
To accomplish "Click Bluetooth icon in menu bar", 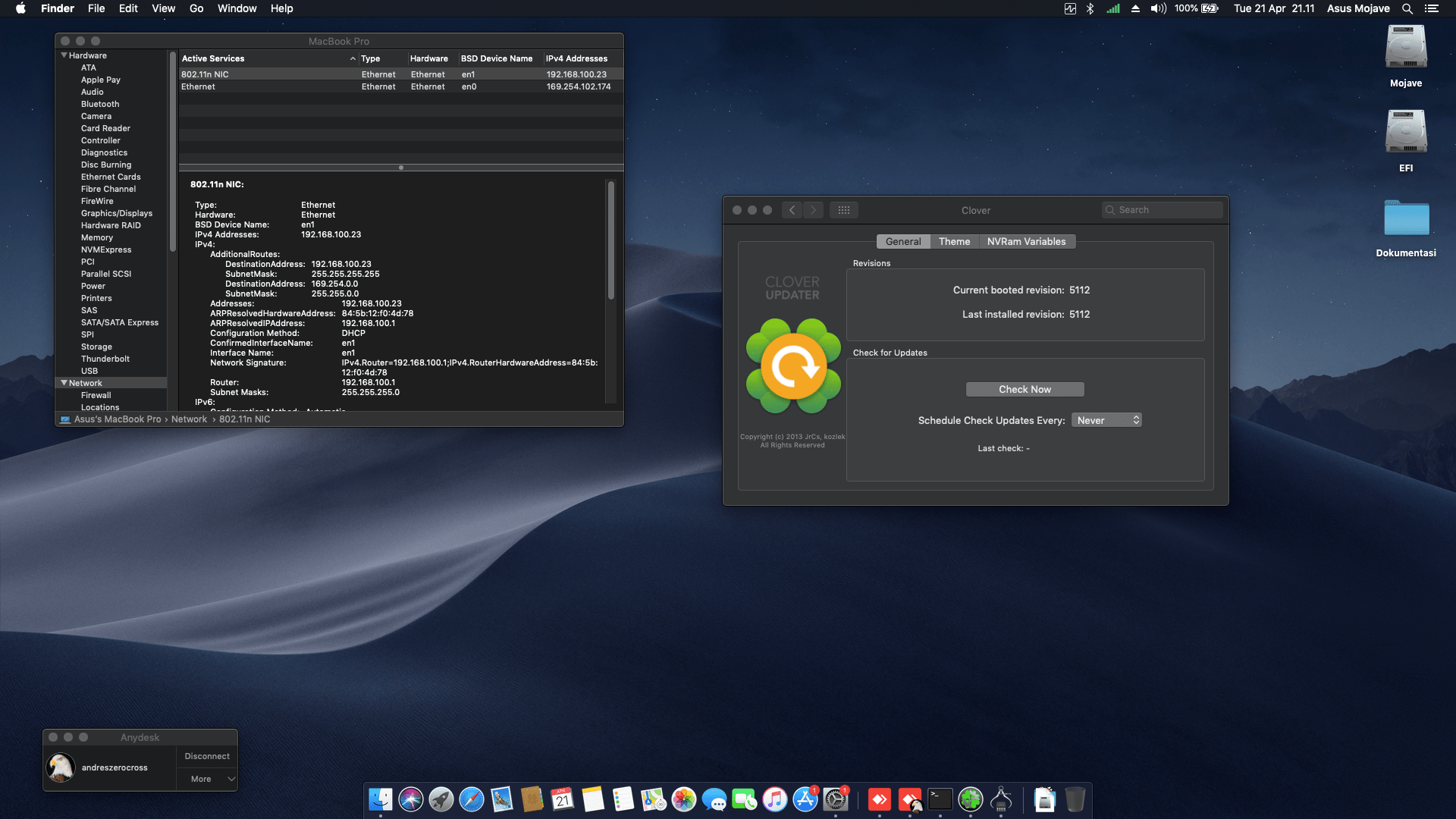I will pyautogui.click(x=1090, y=8).
